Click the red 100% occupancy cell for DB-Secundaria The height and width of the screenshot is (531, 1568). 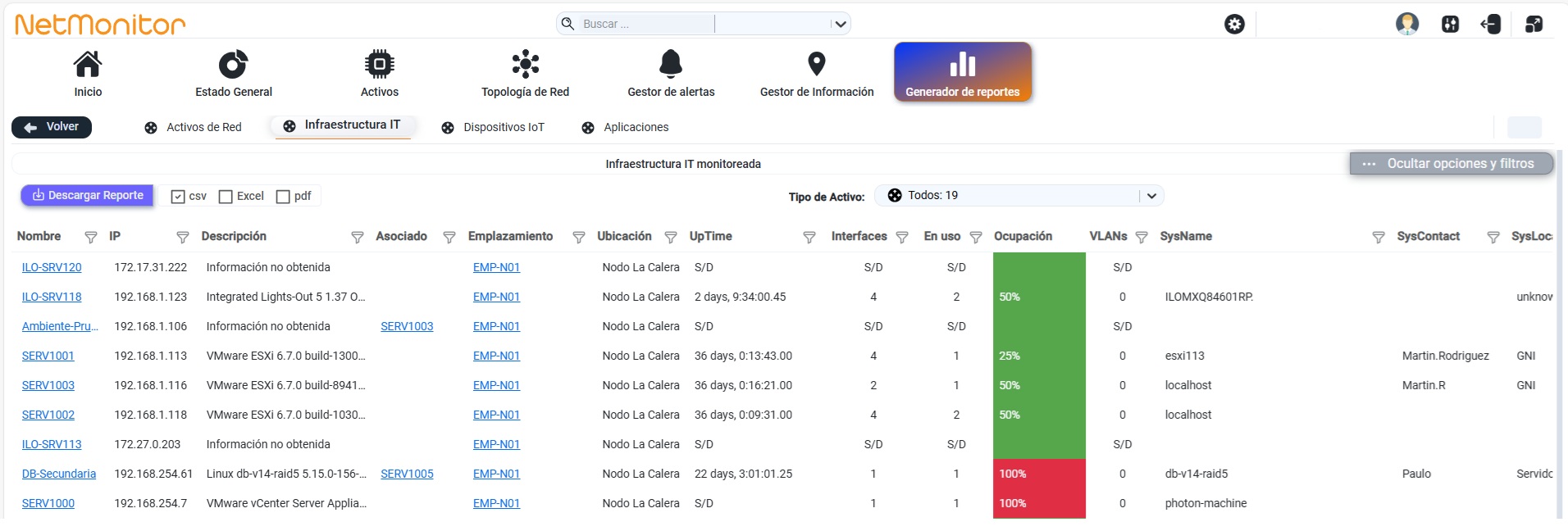pos(1039,474)
